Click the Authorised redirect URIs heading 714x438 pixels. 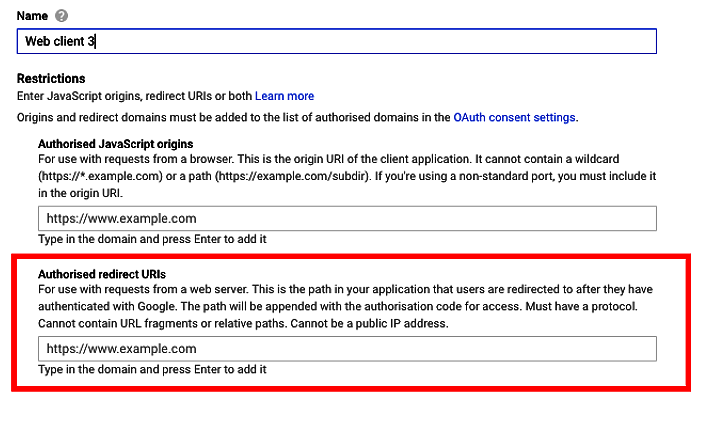(x=102, y=274)
